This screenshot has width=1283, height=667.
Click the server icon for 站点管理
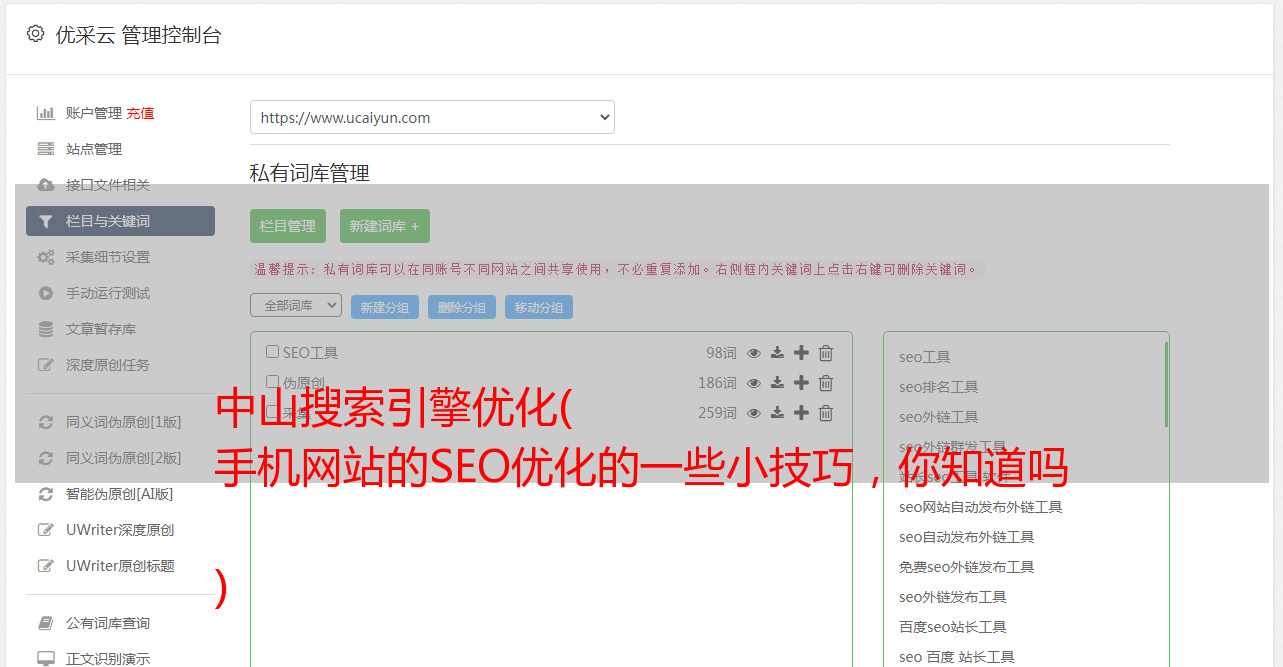45,149
